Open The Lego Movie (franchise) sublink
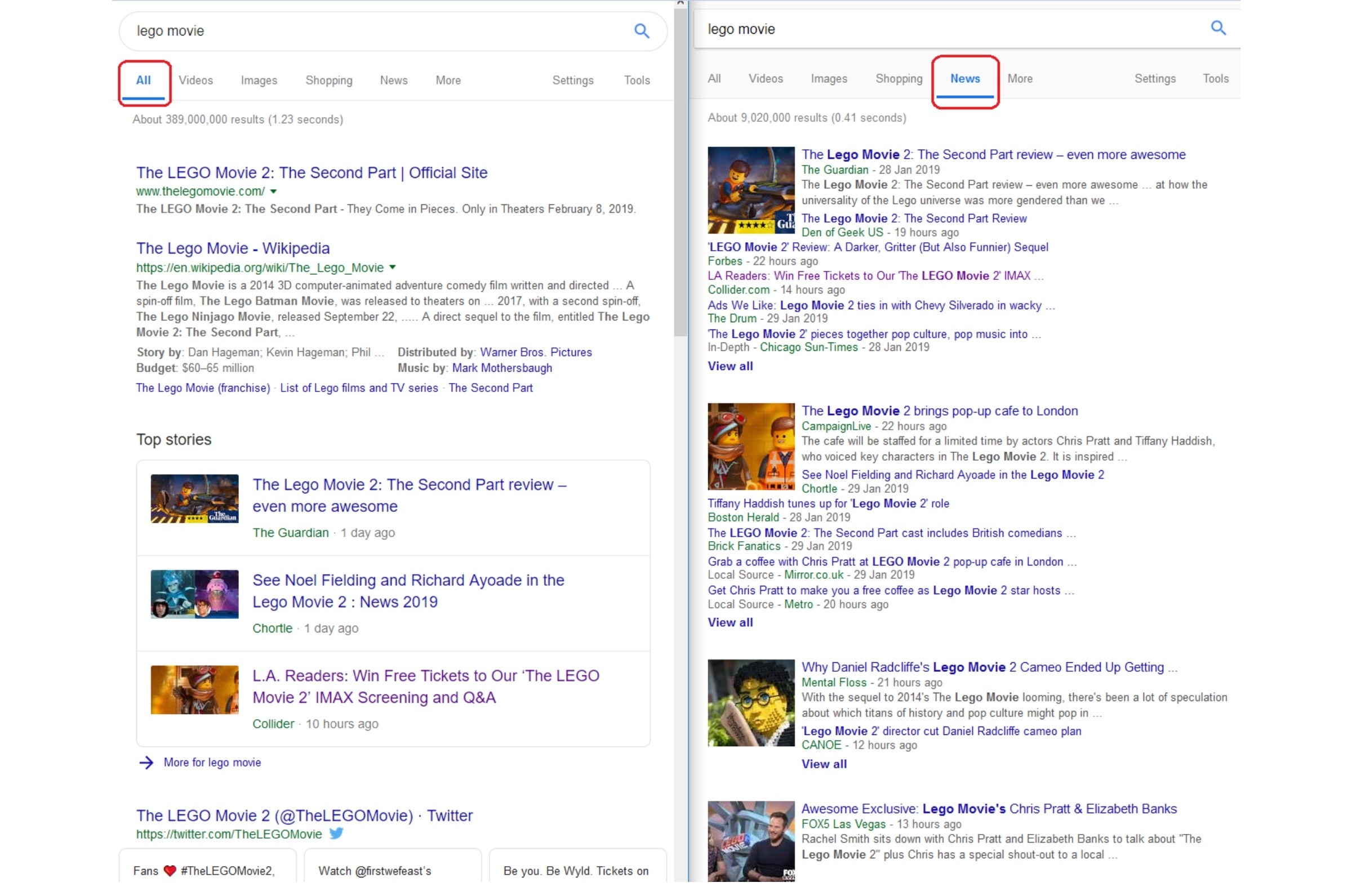1352x896 pixels. [x=203, y=388]
